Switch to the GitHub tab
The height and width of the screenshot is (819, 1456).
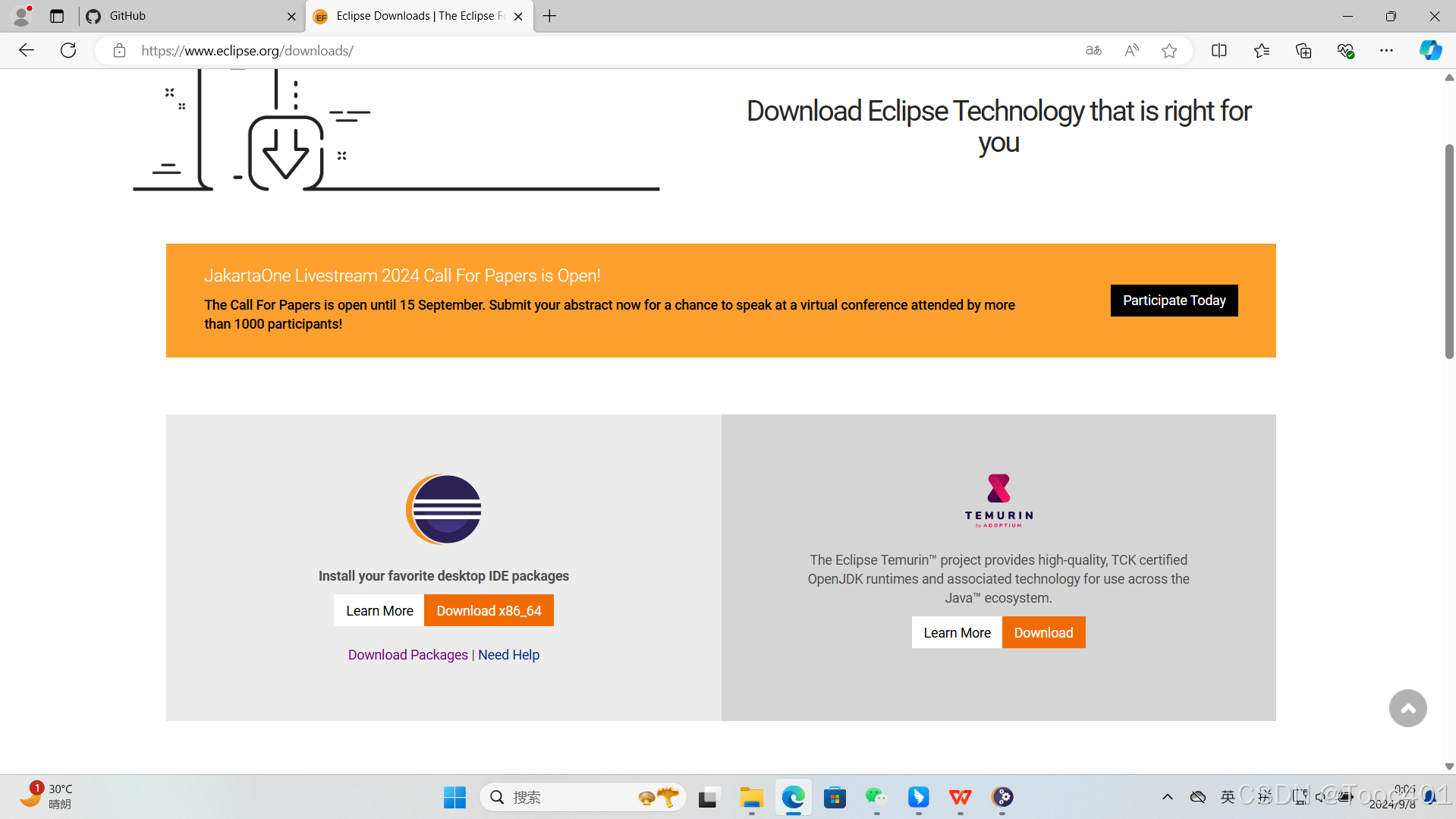pos(190,16)
